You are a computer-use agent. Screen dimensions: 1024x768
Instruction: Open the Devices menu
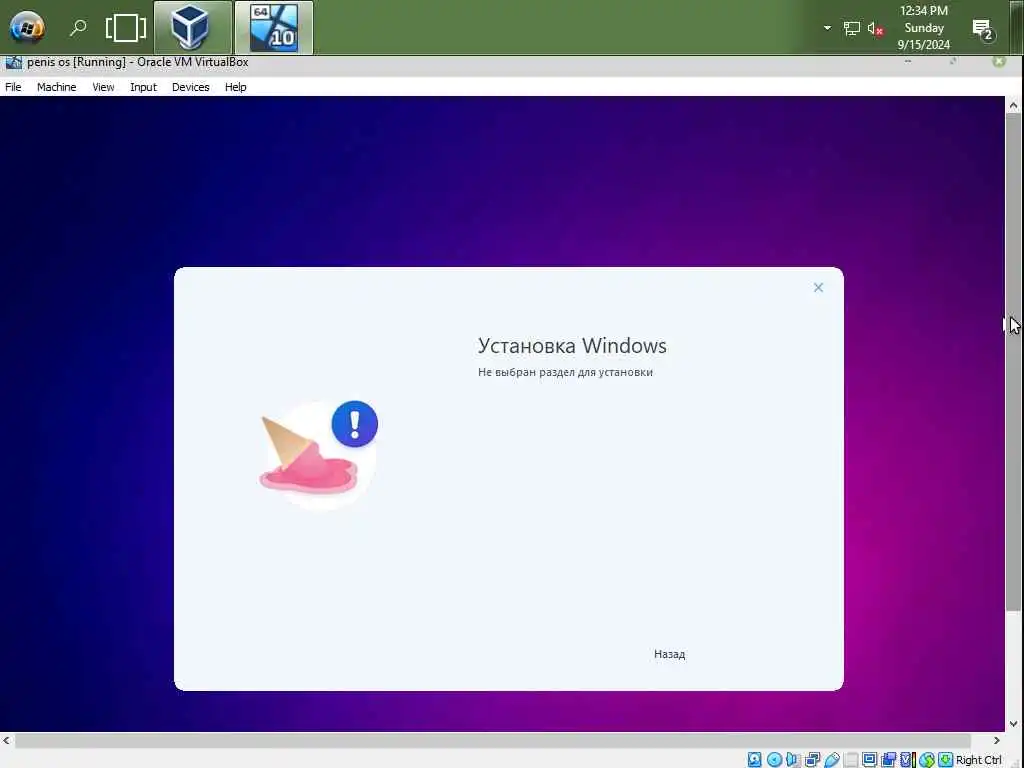(x=191, y=87)
